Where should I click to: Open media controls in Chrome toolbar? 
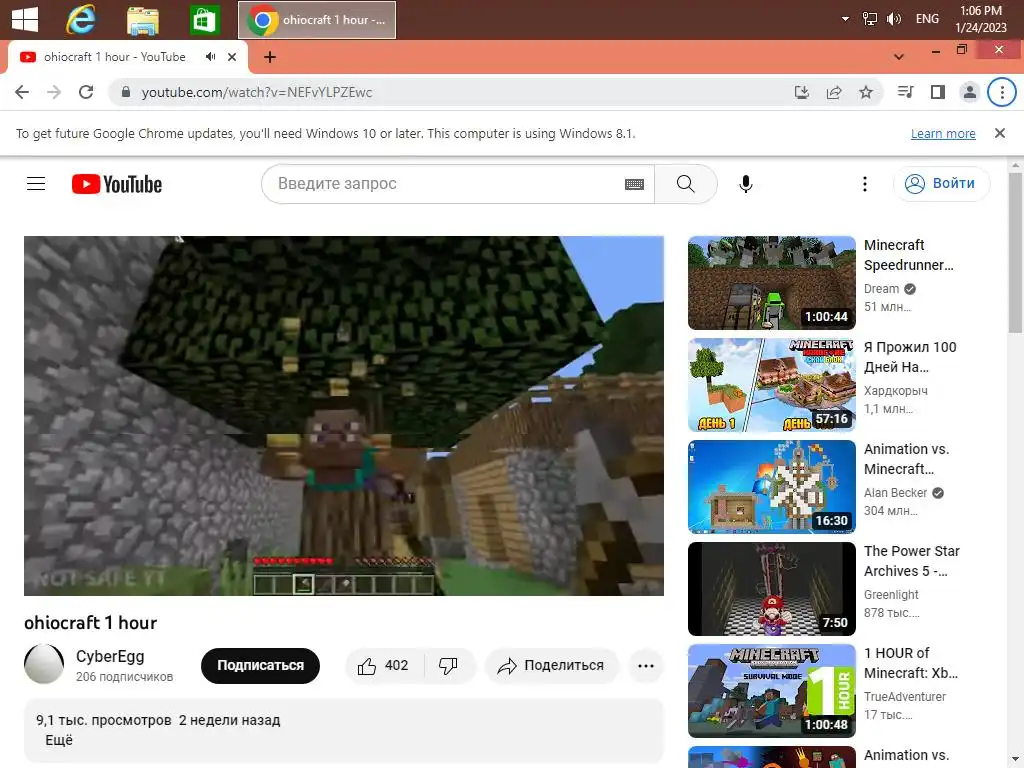click(905, 92)
